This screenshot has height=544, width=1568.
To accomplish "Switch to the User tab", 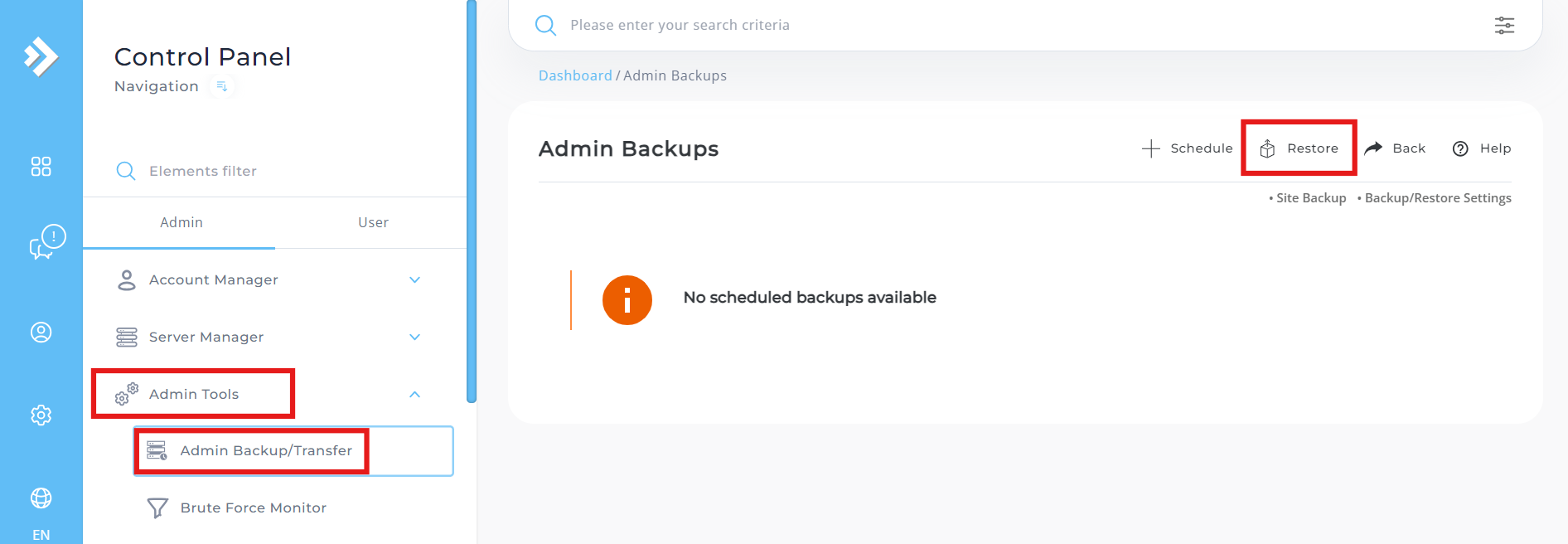I will [x=373, y=222].
